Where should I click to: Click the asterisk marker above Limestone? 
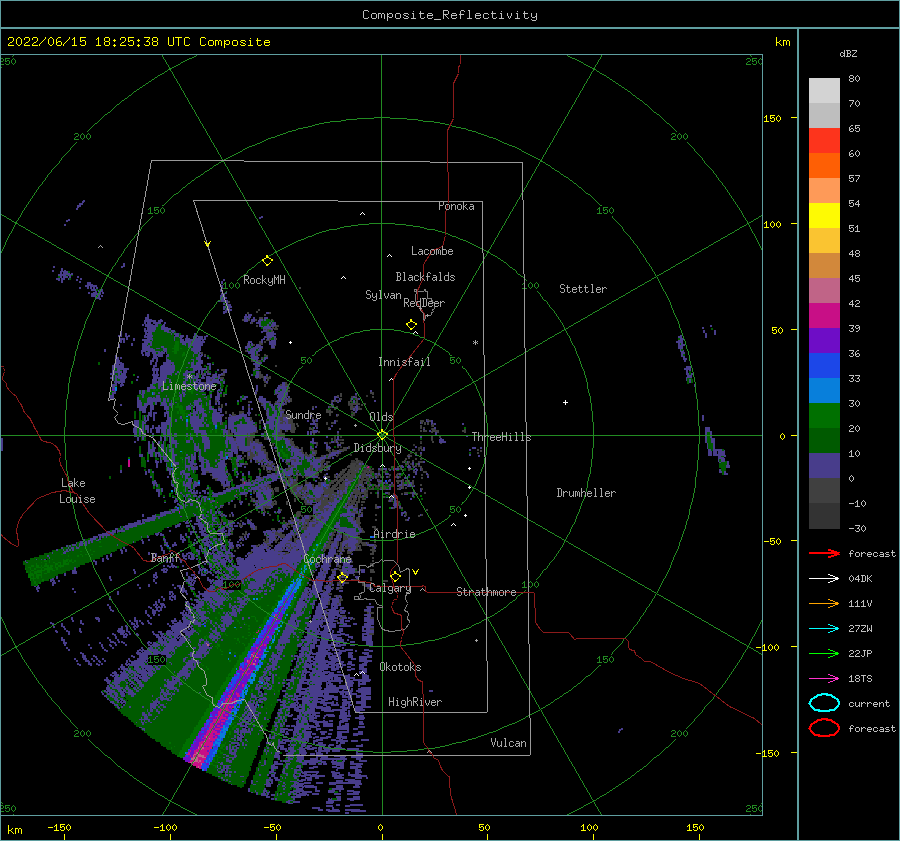tap(189, 377)
